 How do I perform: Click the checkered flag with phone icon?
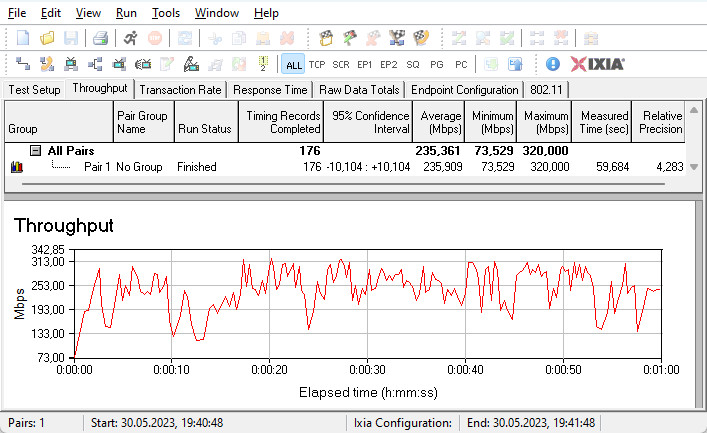(x=421, y=38)
